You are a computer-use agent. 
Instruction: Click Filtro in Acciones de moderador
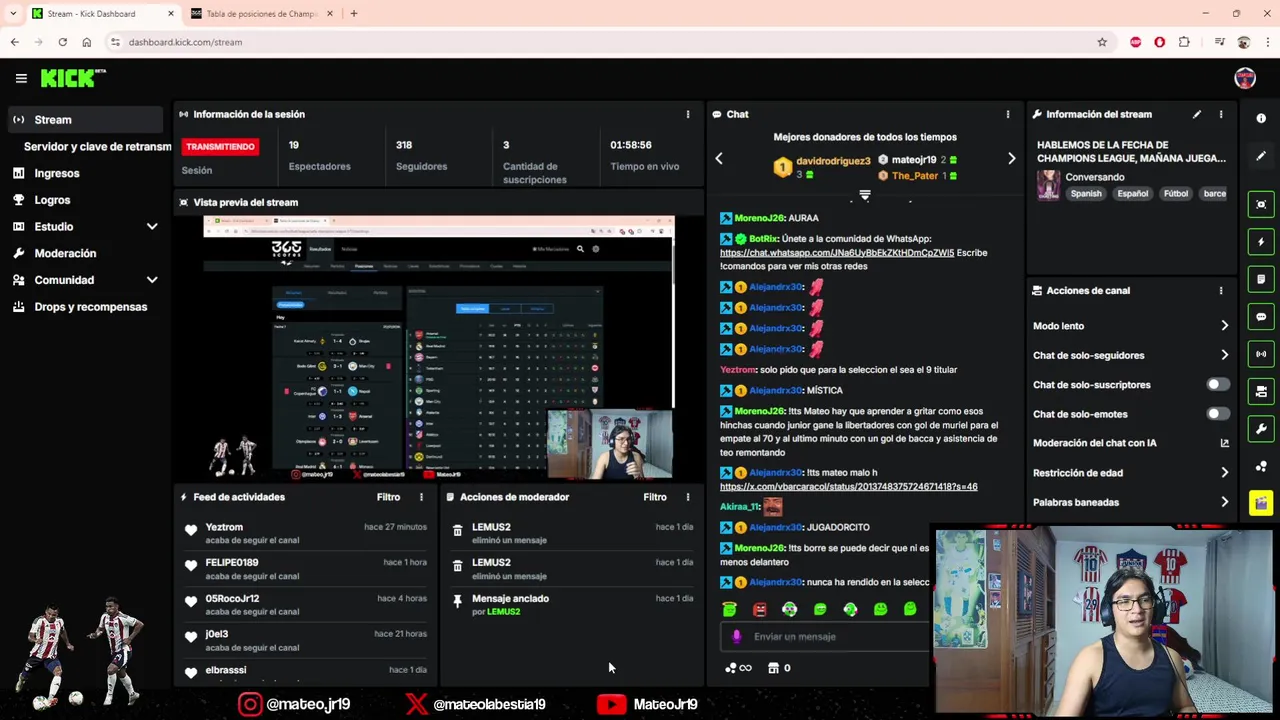[655, 497]
